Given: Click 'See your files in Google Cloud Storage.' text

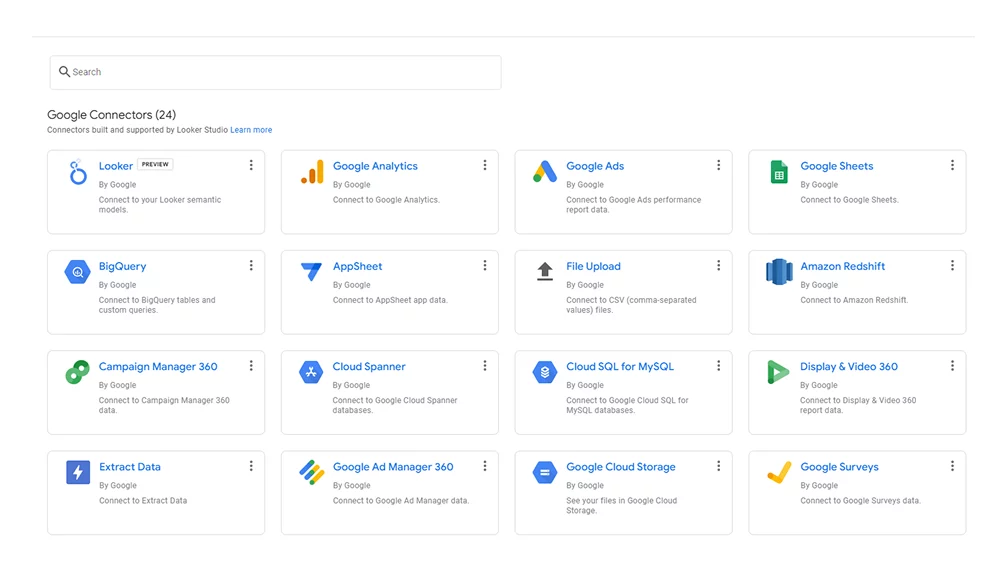Looking at the screenshot, I should [621, 505].
